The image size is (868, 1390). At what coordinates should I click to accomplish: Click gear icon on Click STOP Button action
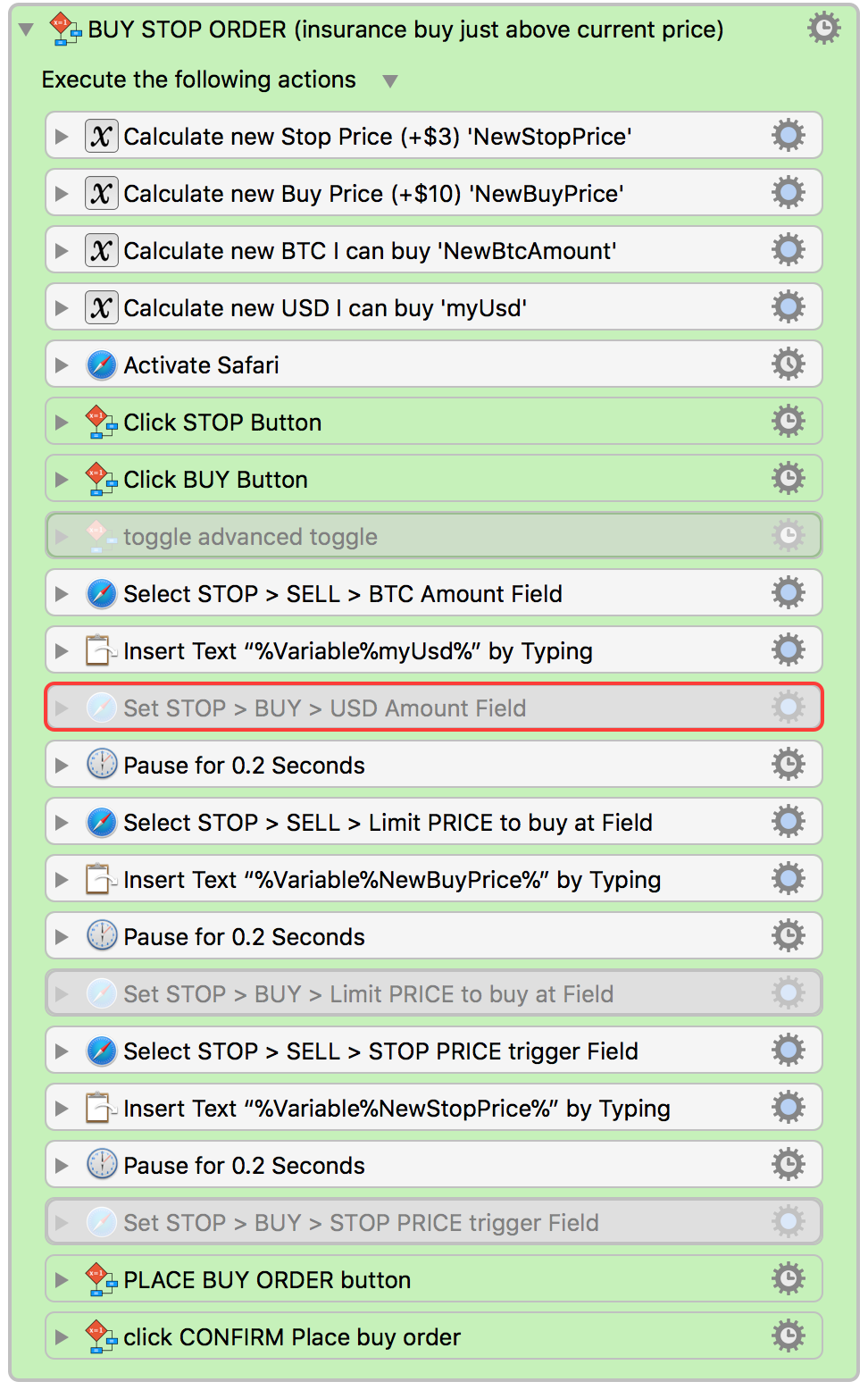click(x=789, y=422)
